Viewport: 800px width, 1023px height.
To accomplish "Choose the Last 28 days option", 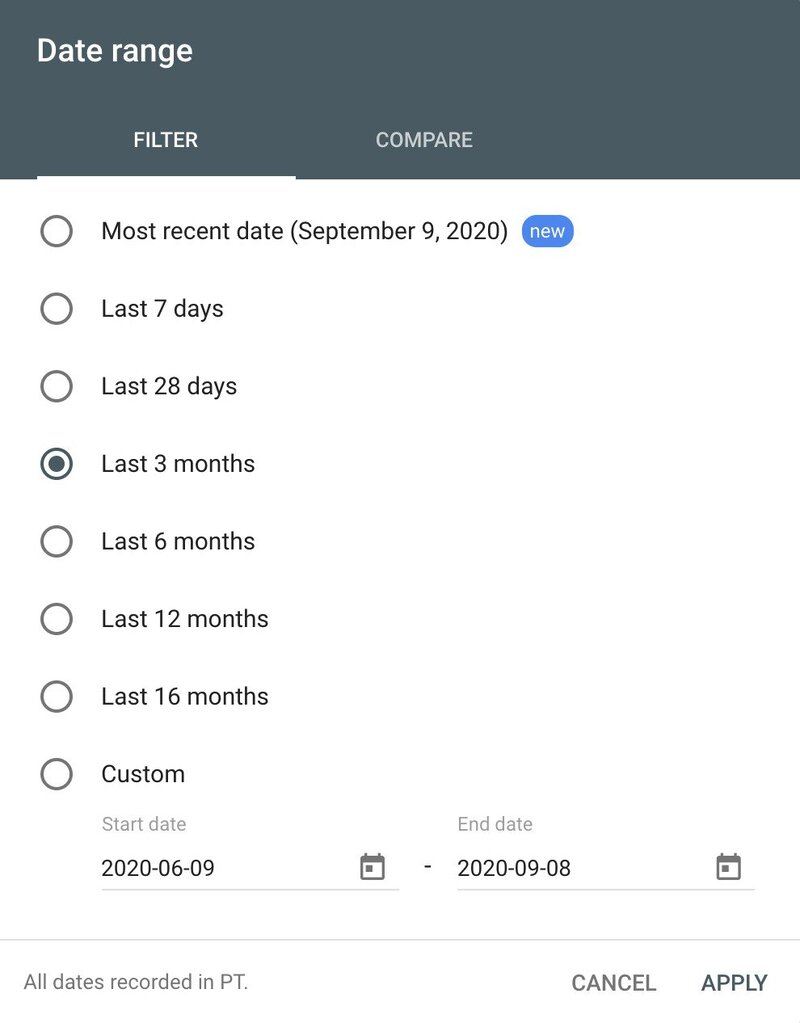I will click(57, 386).
